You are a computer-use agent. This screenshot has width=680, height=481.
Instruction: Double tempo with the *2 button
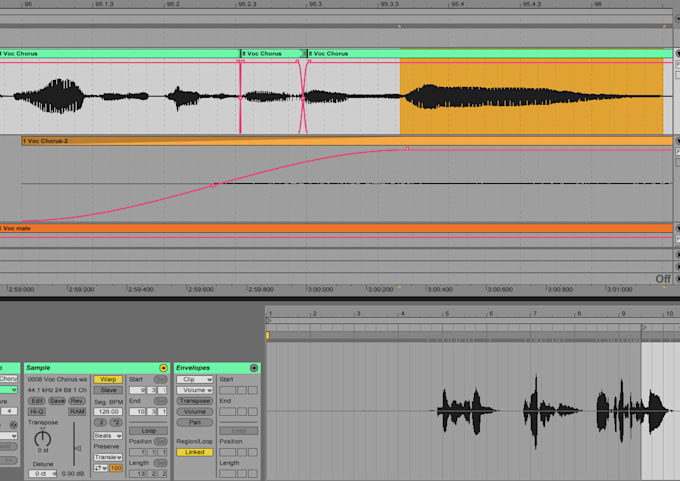tap(116, 422)
